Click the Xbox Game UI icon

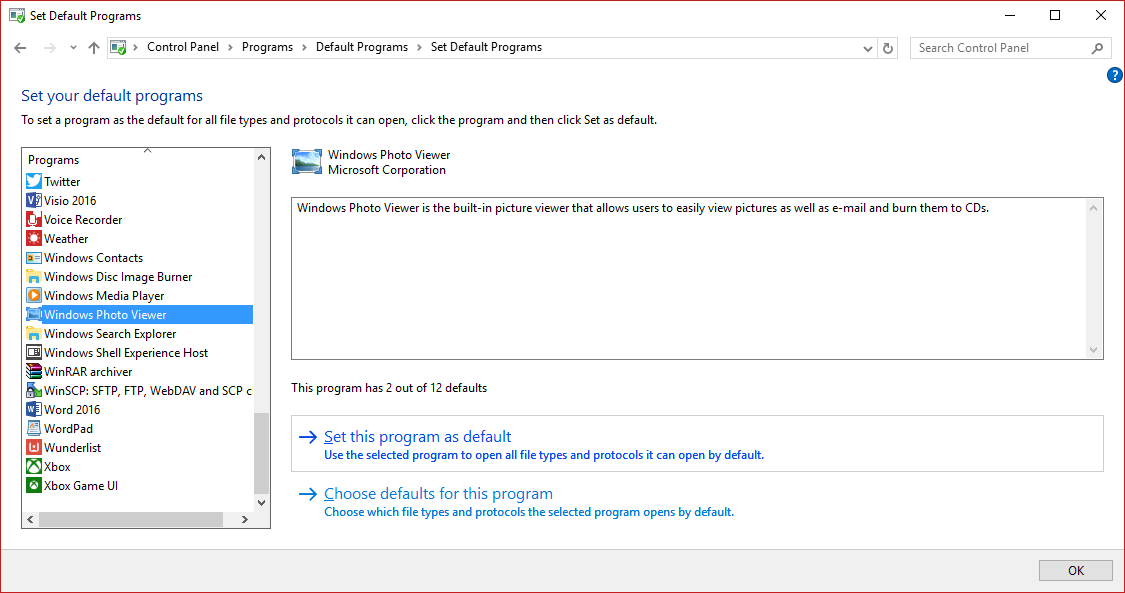coord(34,485)
